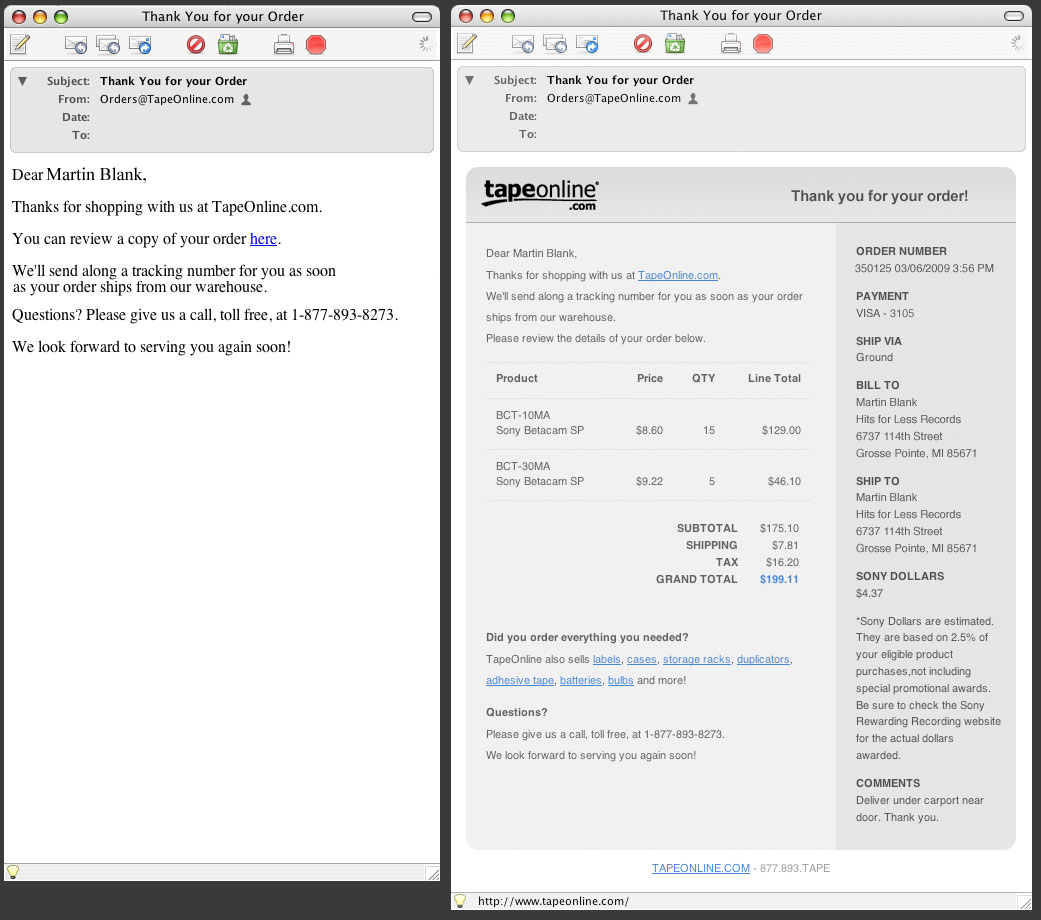1041x920 pixels.
Task: Click Orders@TapeOnline.com sender in right window
Action: point(614,98)
